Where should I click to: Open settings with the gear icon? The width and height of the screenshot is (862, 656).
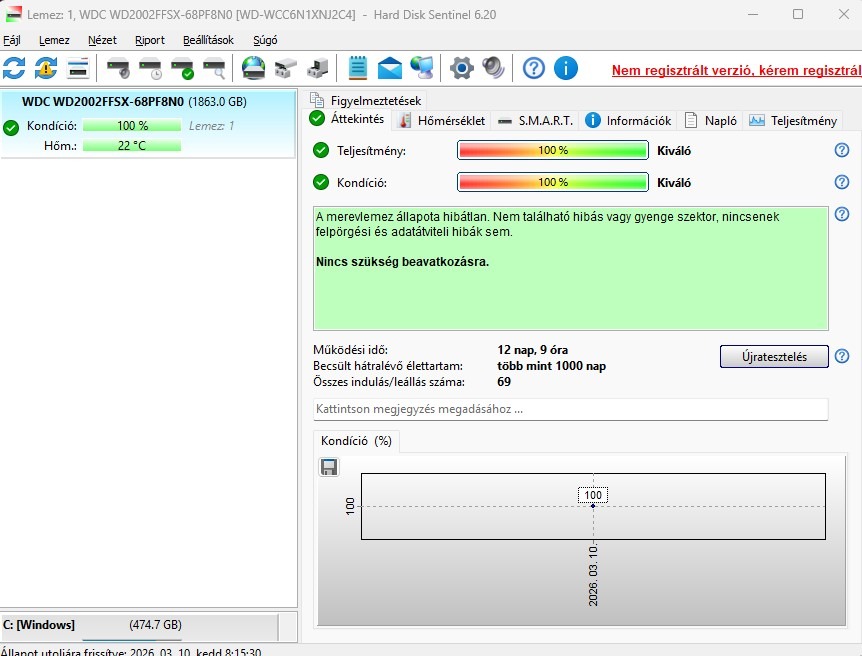click(x=461, y=69)
